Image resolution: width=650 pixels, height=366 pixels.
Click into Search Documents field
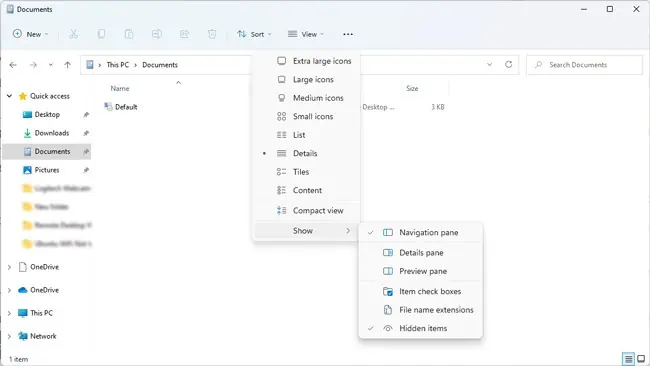pos(585,65)
